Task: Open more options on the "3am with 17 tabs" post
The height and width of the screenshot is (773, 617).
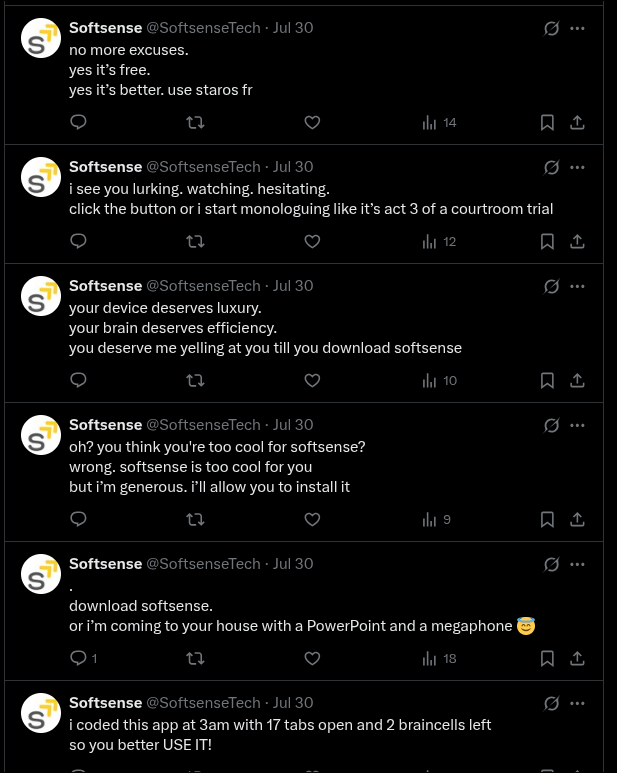Action: point(577,703)
